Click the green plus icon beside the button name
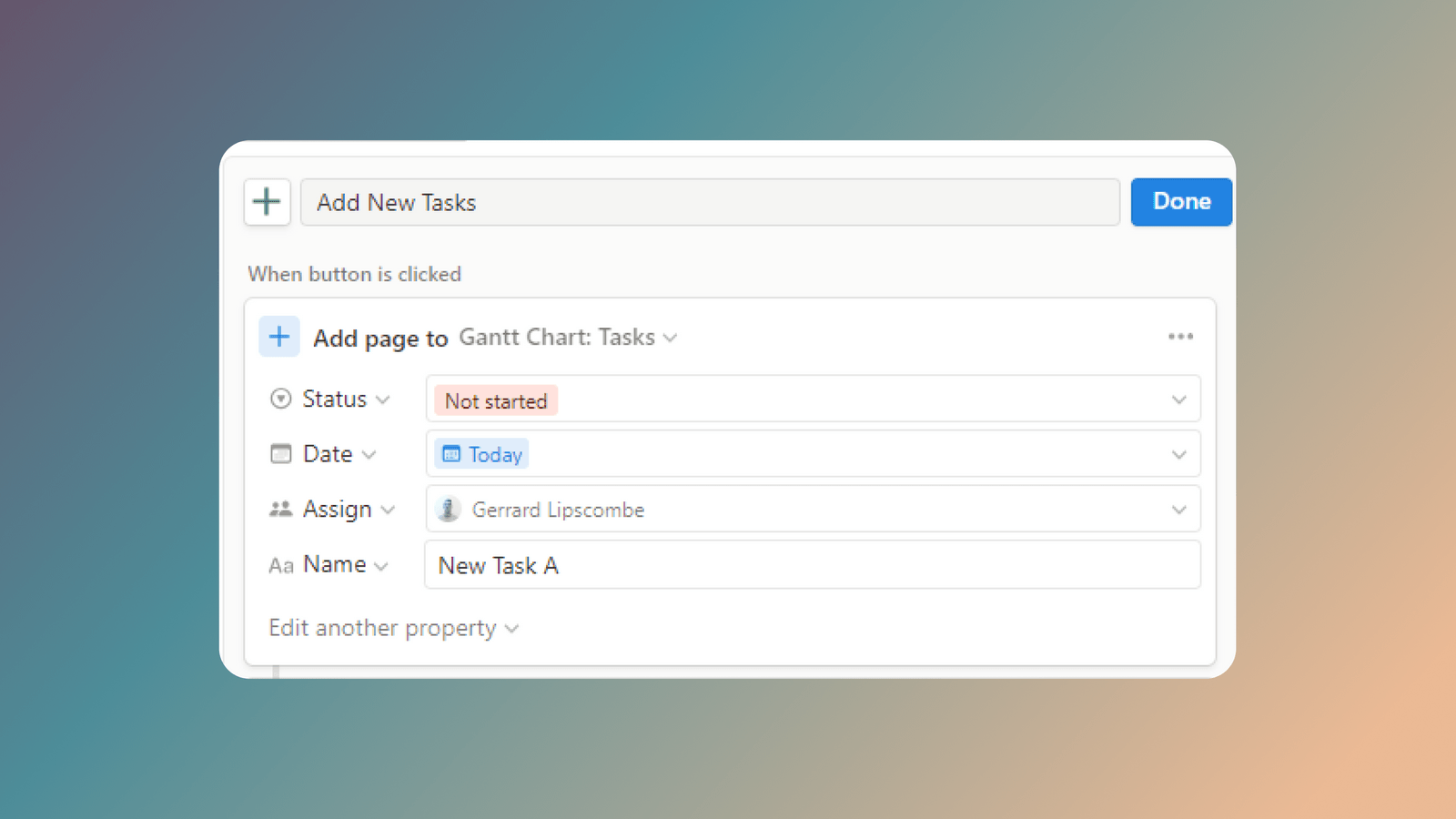The image size is (1456, 819). point(266,202)
